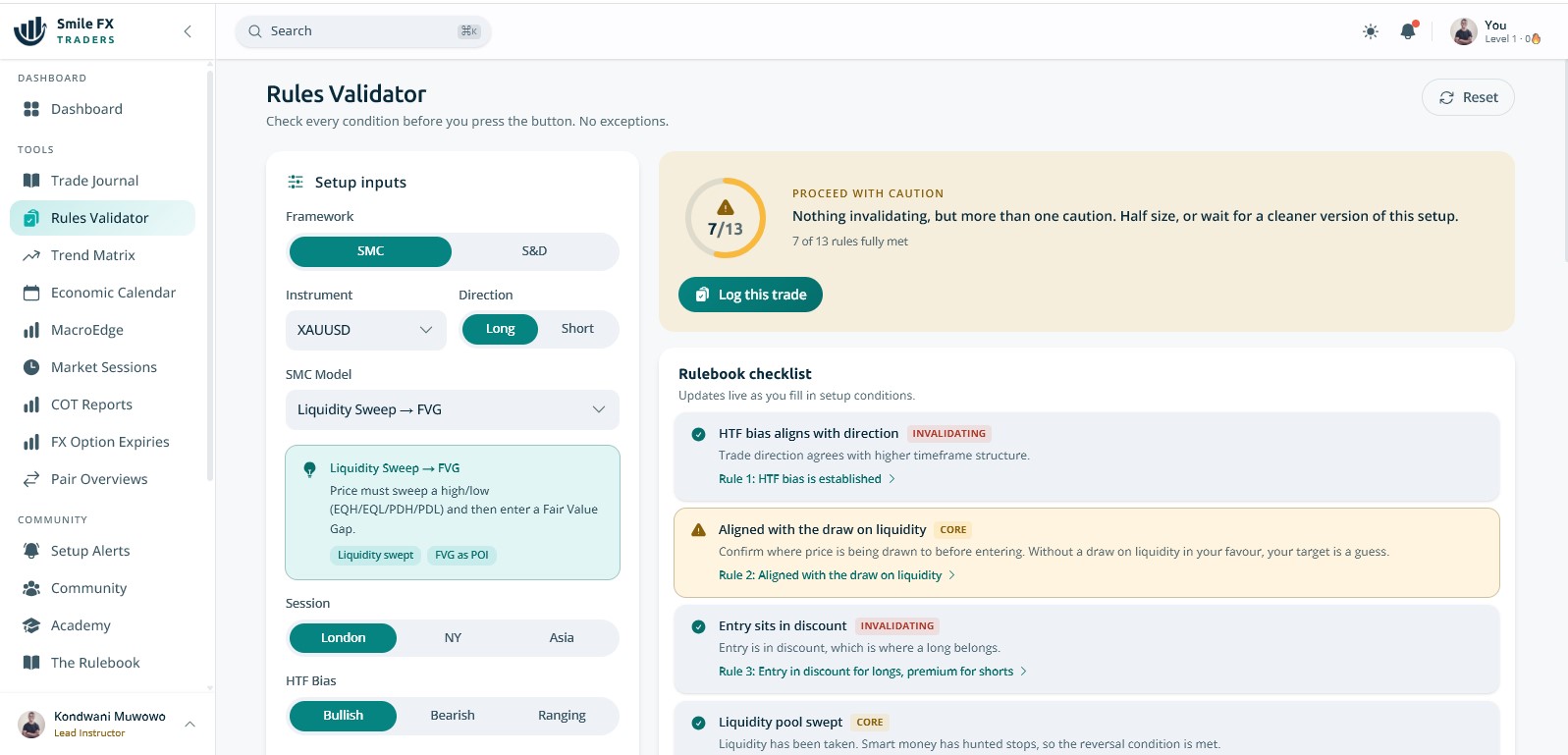This screenshot has width=1568, height=755.
Task: Click into the Search field
Action: (363, 31)
